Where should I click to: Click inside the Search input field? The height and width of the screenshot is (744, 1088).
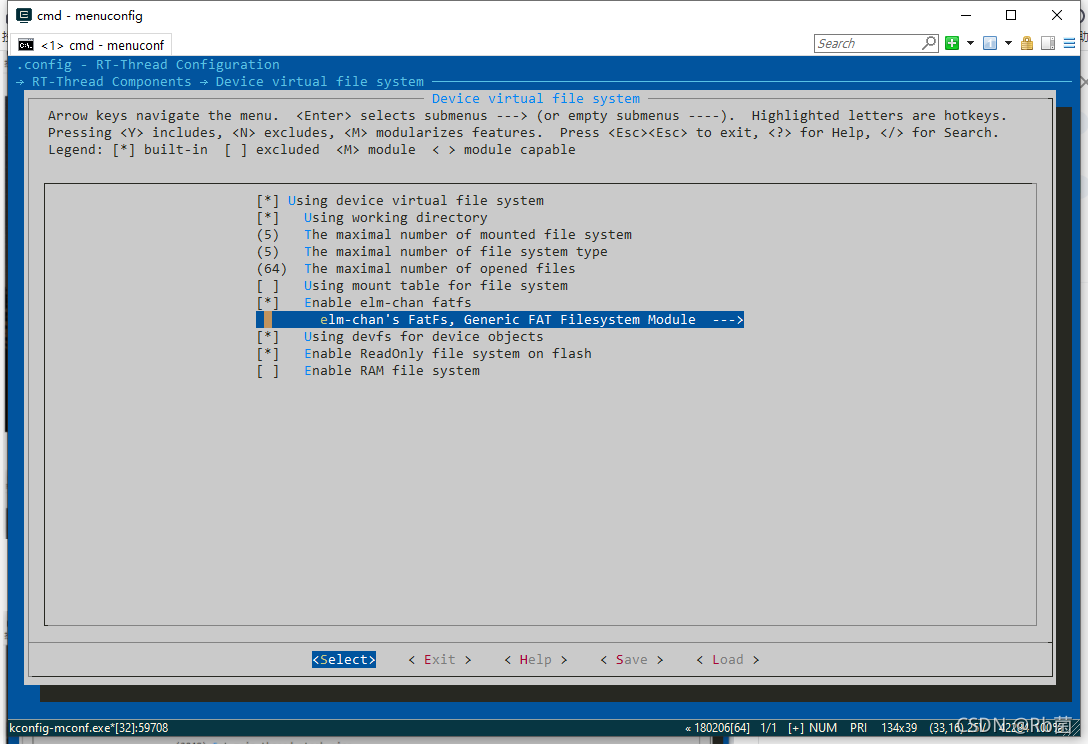pos(867,43)
